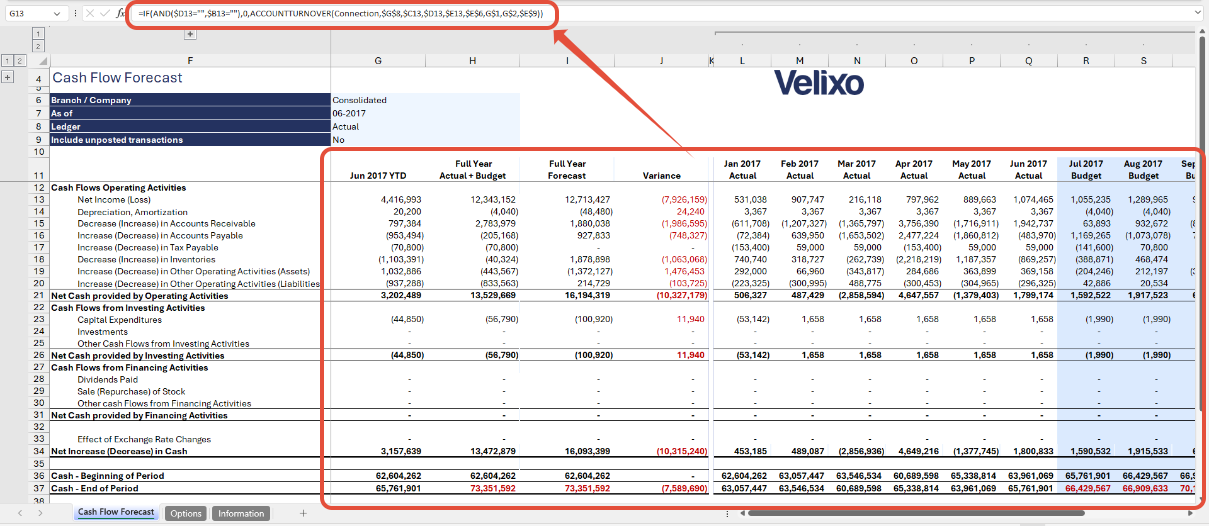1209x526 pixels.
Task: Click inside the formula bar text
Action: tap(342, 14)
